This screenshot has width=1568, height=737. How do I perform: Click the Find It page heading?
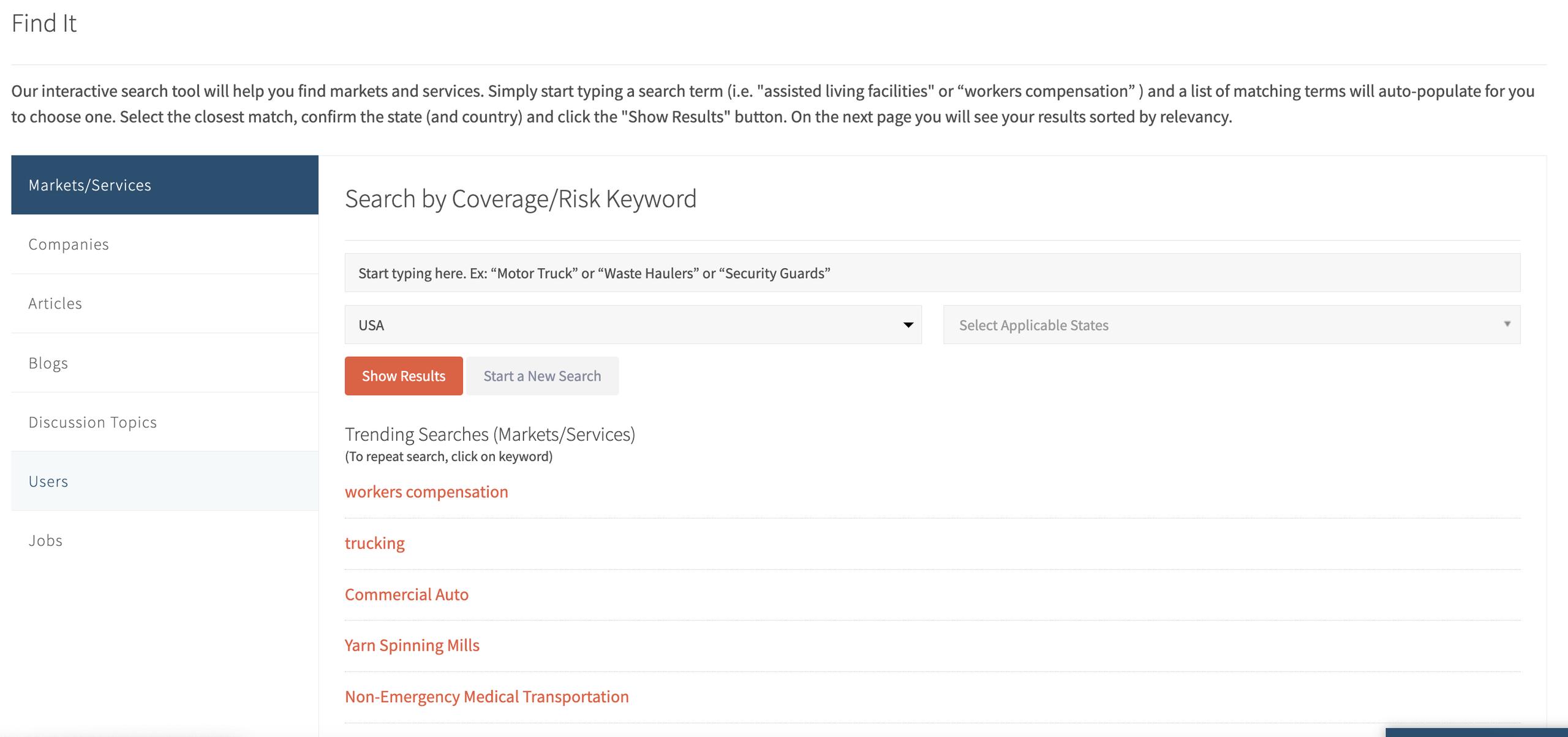click(44, 23)
